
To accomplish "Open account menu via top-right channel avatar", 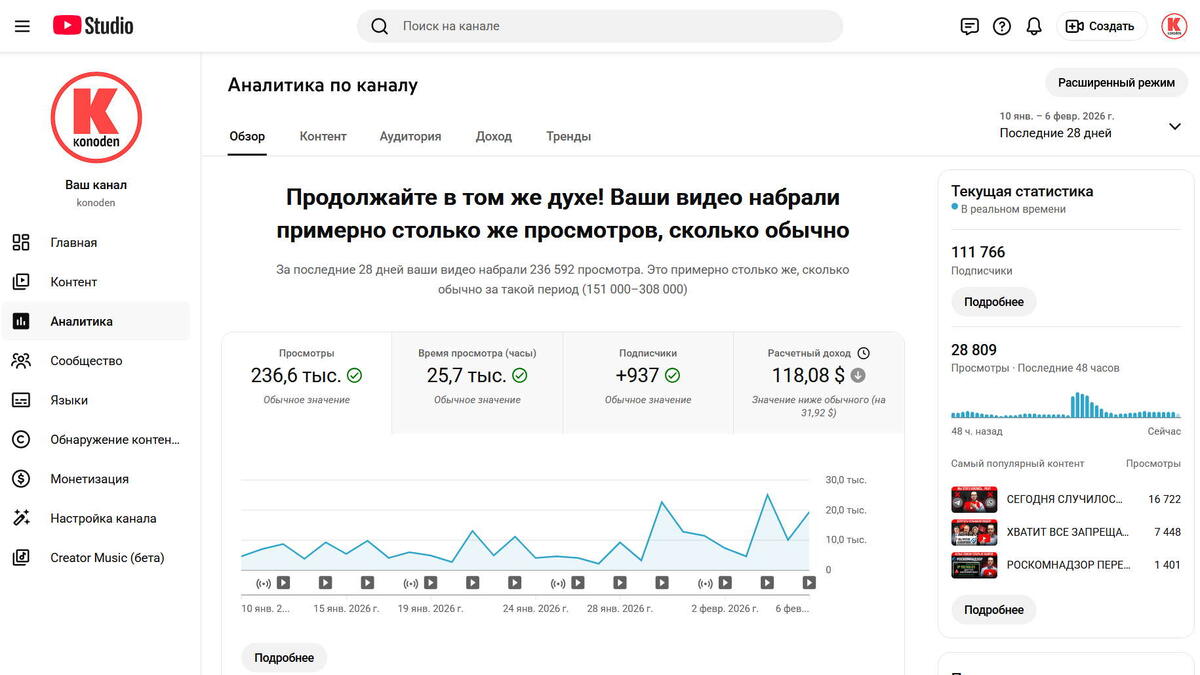I will click(x=1173, y=26).
